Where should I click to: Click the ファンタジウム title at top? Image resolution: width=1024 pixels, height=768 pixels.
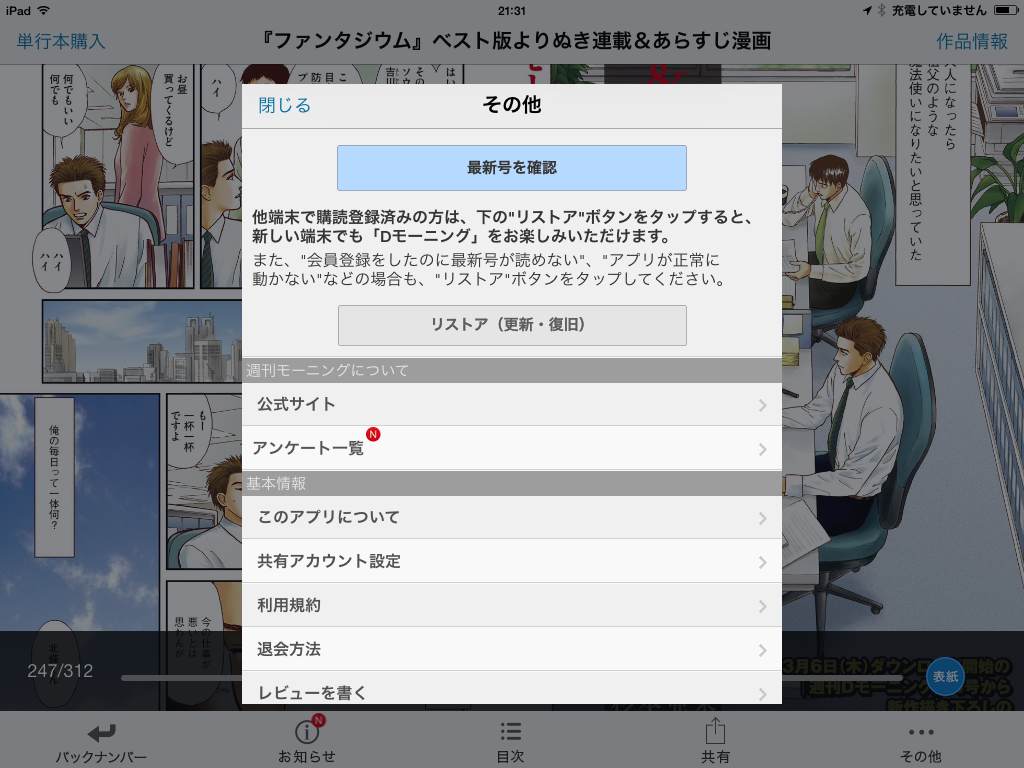[515, 40]
